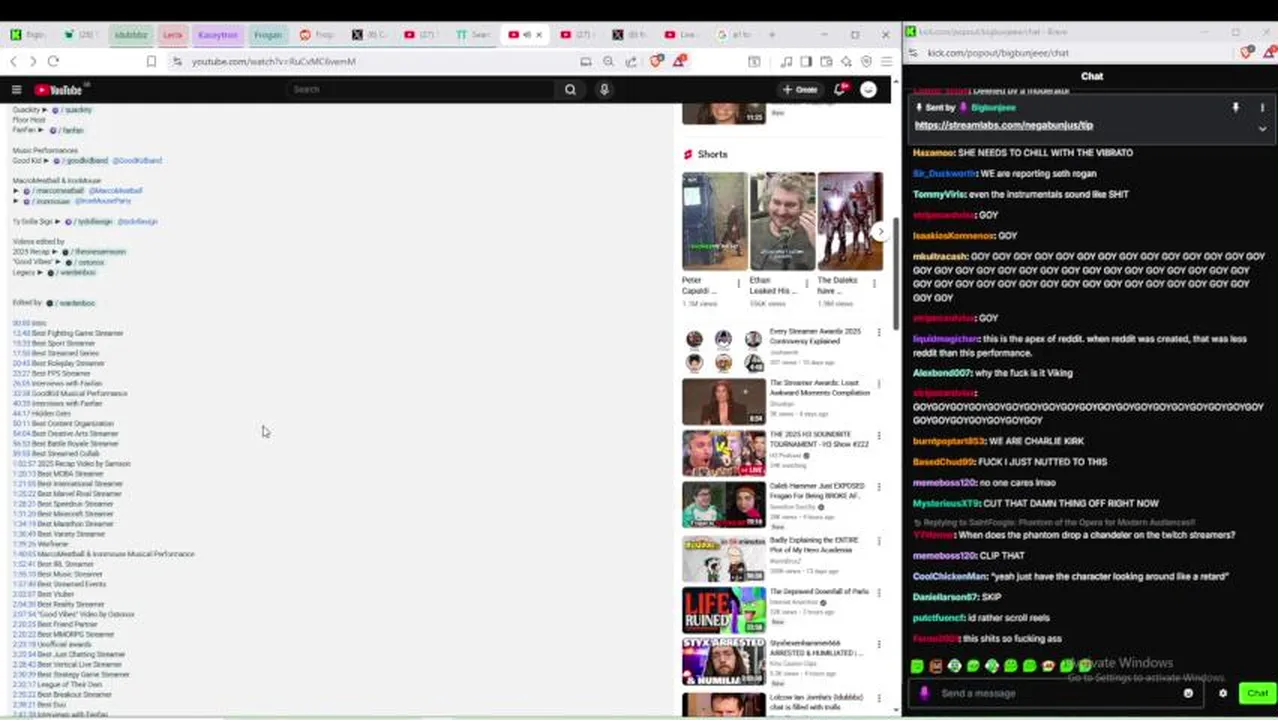Image resolution: width=1278 pixels, height=720 pixels.
Task: Open emoji picker in chat message box
Action: pos(1188,693)
